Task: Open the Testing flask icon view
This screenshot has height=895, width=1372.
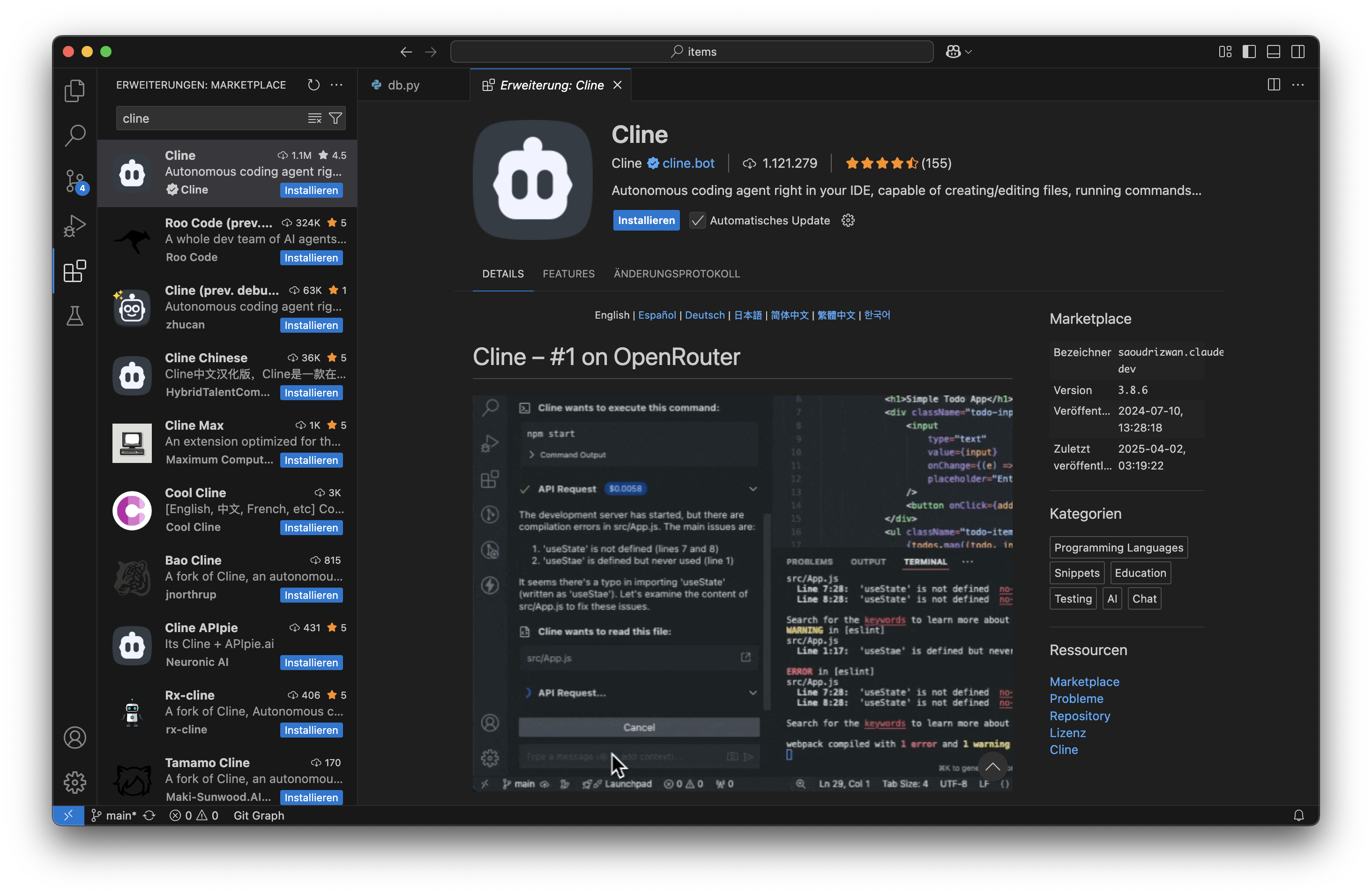Action: click(x=75, y=316)
